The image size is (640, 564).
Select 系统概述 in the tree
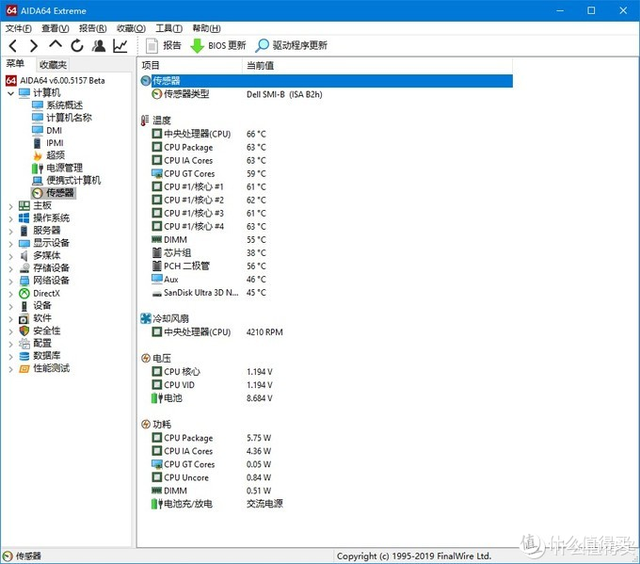64,106
